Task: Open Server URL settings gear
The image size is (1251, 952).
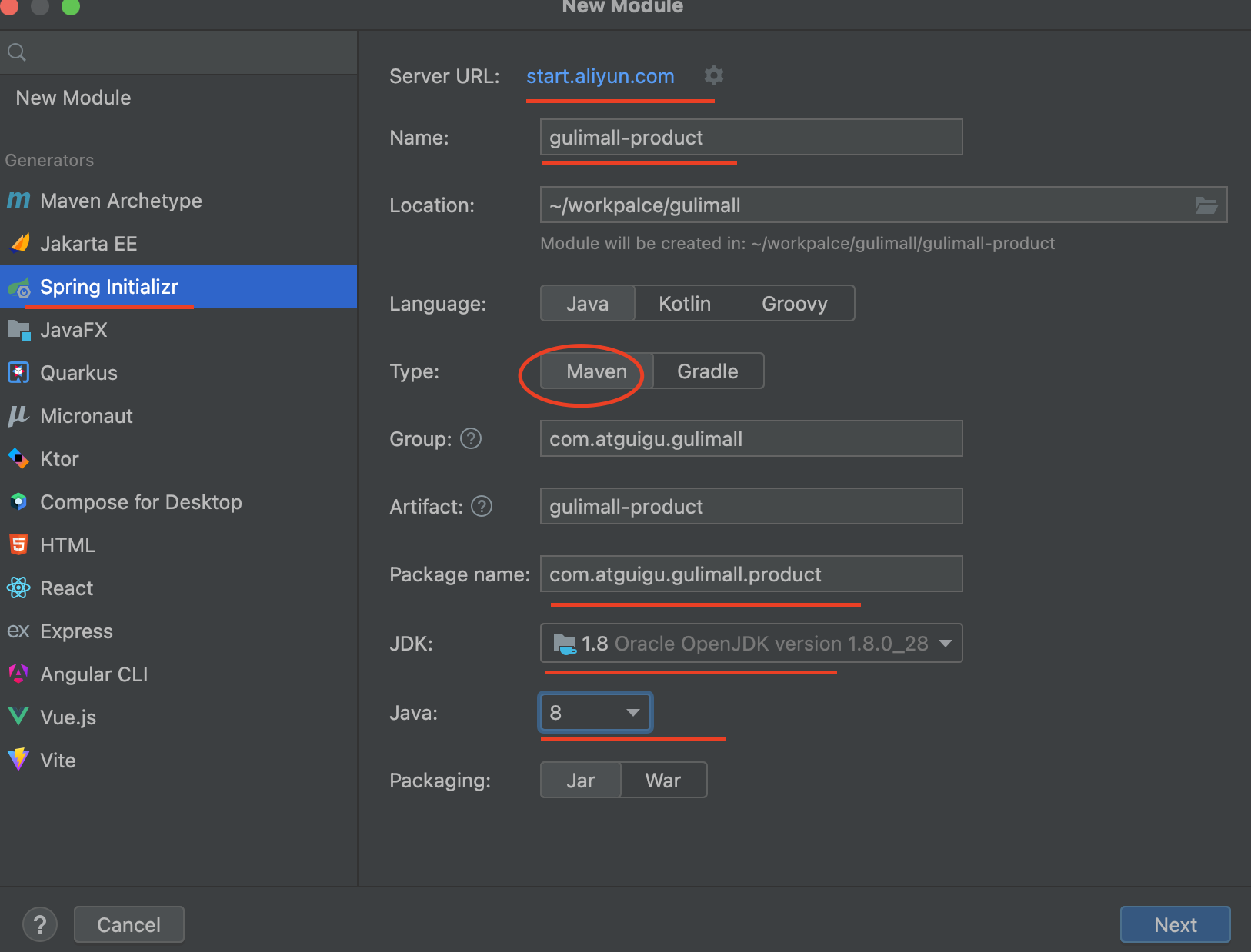Action: 714,75
